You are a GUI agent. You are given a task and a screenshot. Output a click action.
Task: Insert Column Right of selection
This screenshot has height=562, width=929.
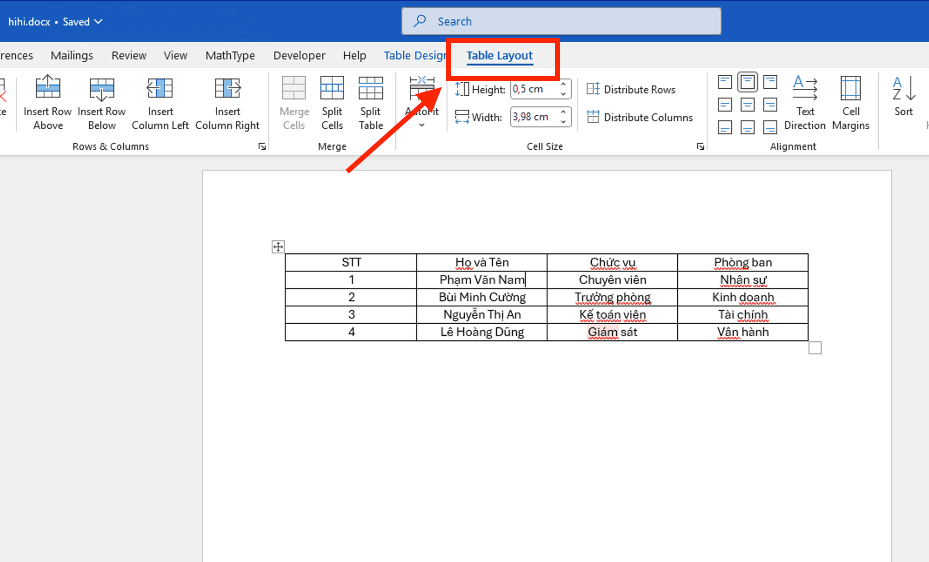(x=228, y=102)
